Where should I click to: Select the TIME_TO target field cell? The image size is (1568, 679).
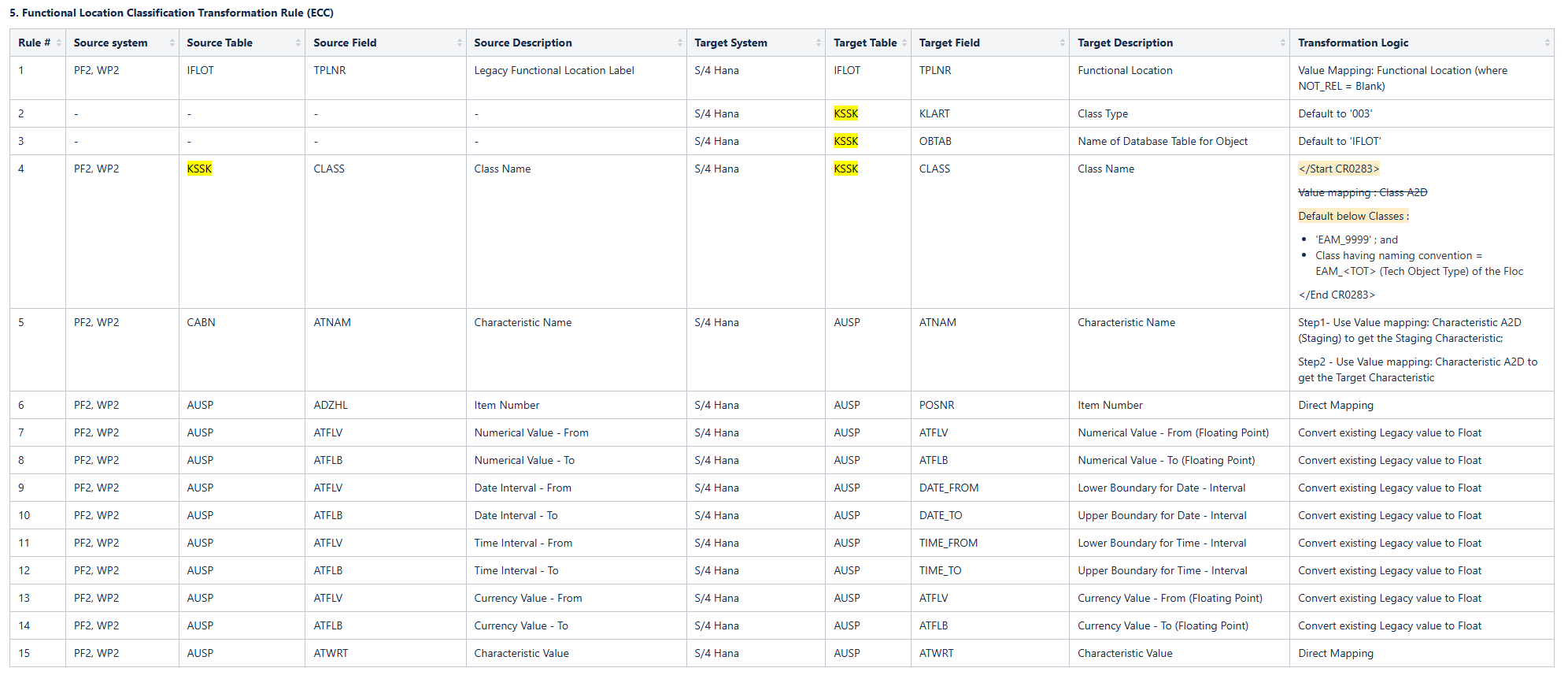(940, 570)
